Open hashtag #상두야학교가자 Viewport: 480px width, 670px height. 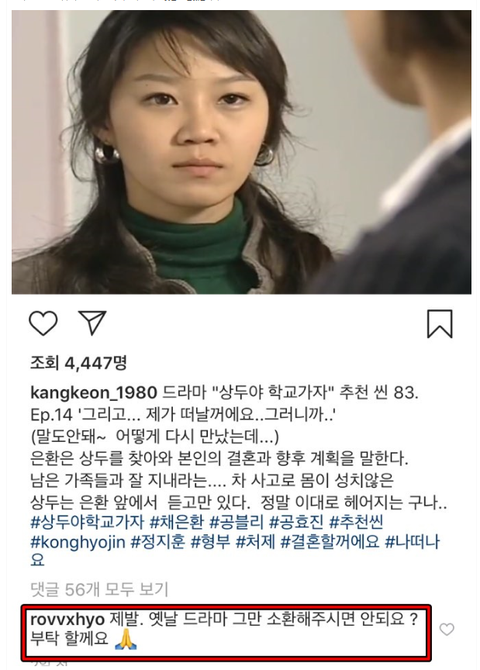click(x=88, y=522)
